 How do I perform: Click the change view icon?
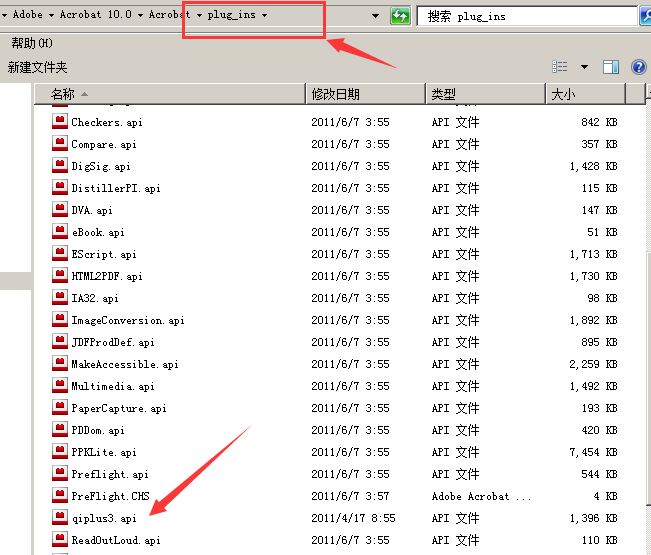(x=560, y=67)
